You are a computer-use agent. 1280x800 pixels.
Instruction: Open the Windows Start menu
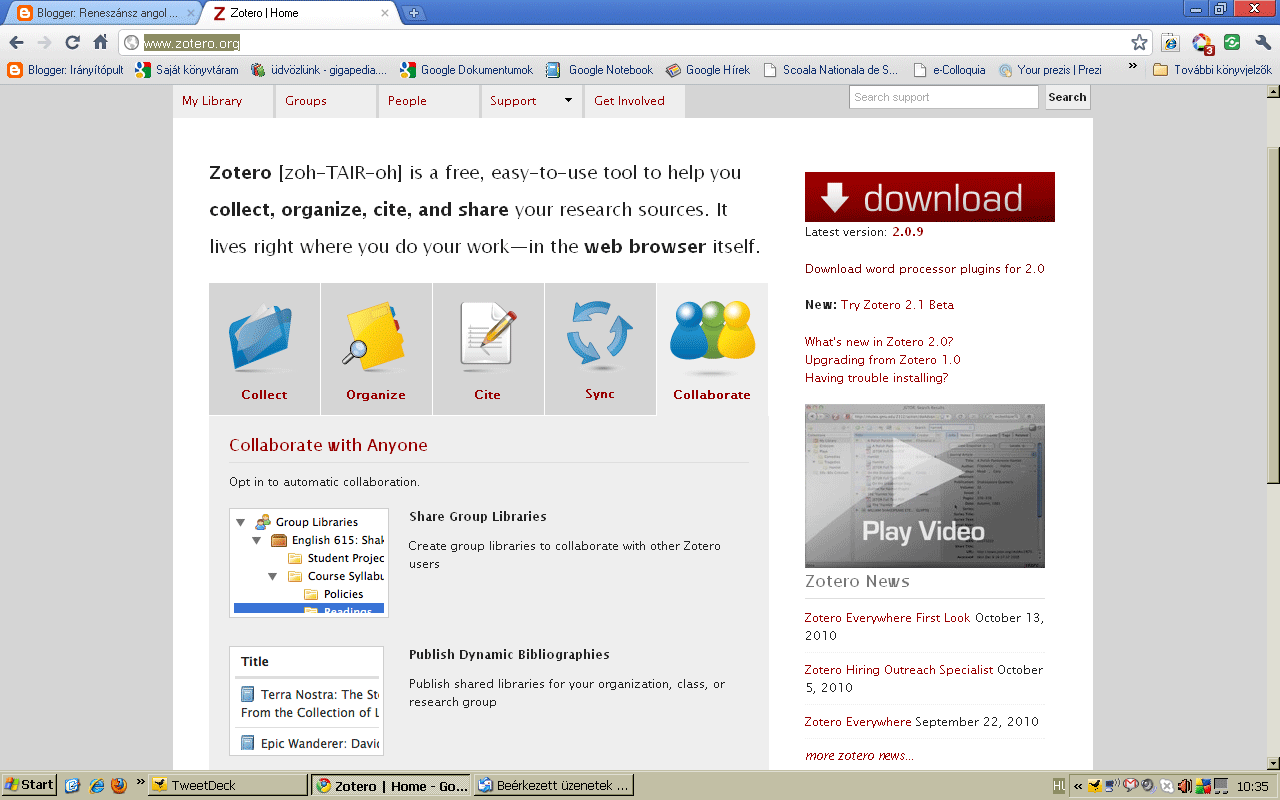(29, 785)
